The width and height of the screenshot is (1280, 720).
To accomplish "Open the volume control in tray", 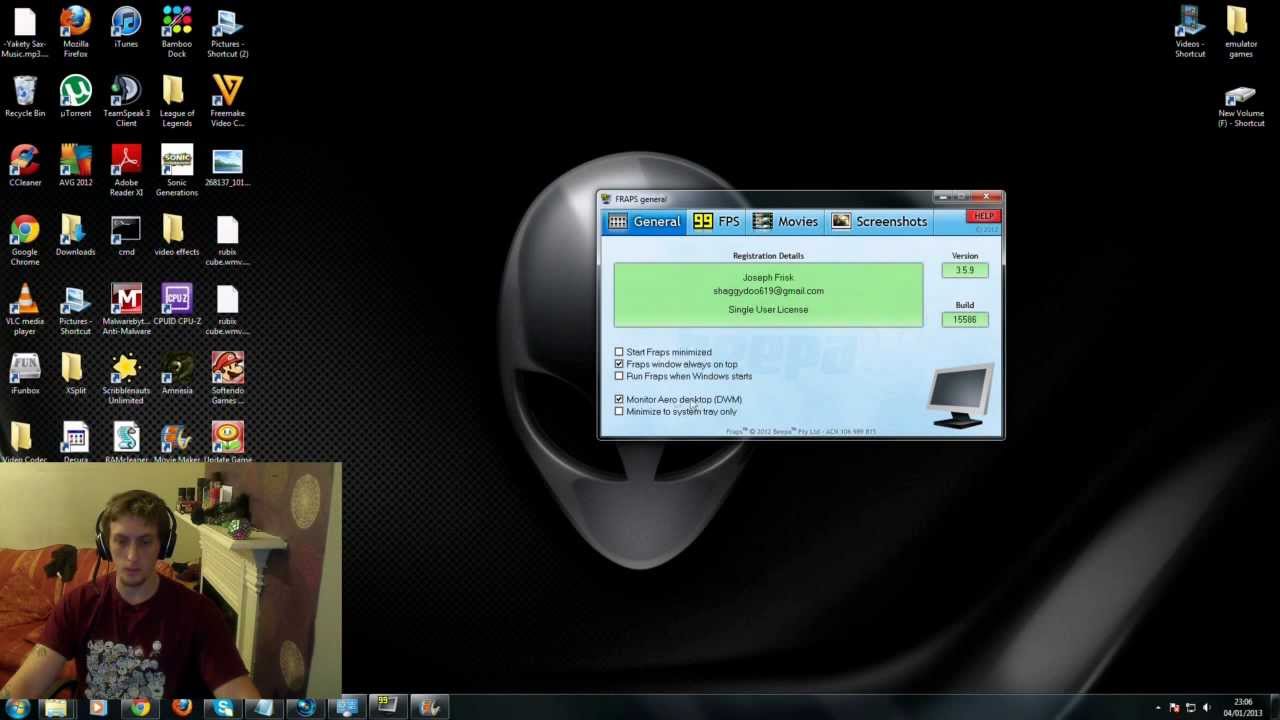I will pyautogui.click(x=1206, y=708).
